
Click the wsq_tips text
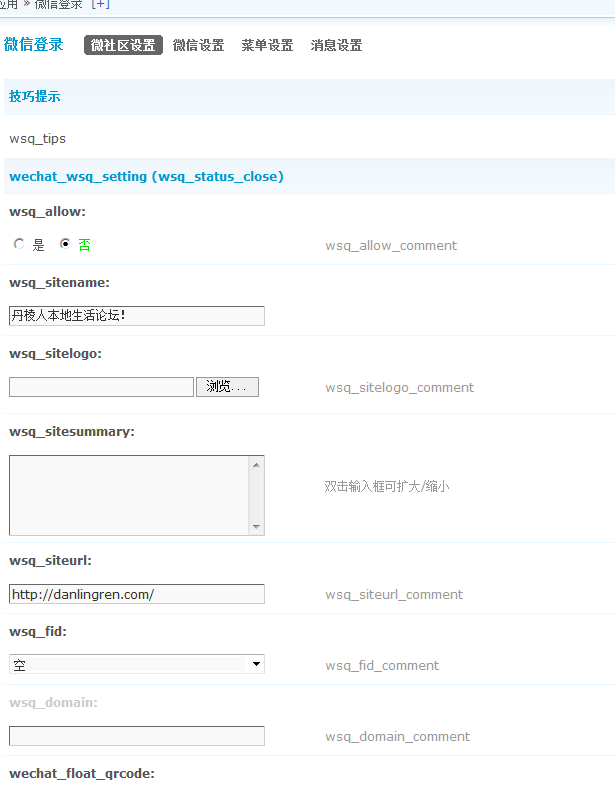(38, 138)
